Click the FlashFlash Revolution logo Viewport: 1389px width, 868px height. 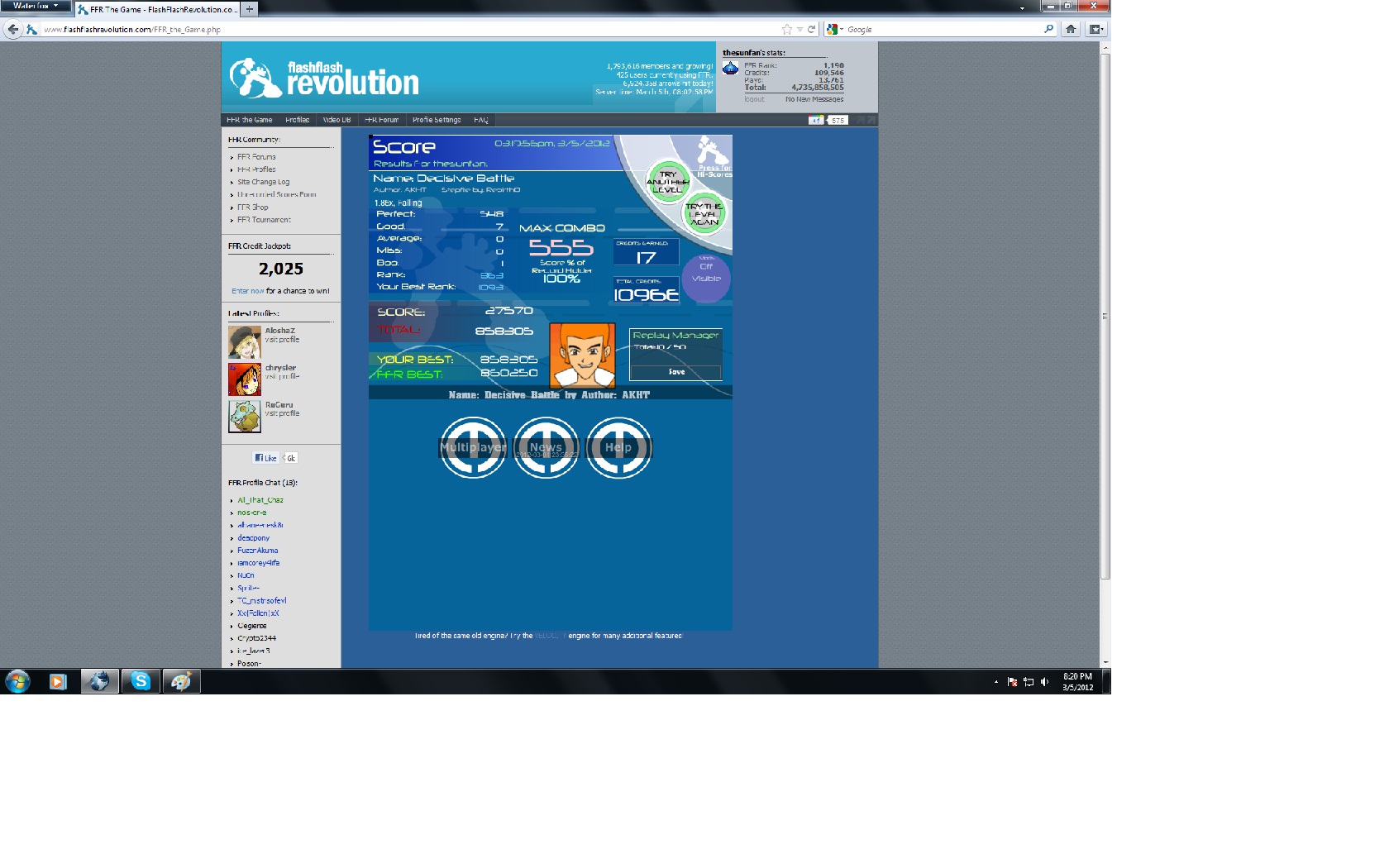click(x=324, y=79)
